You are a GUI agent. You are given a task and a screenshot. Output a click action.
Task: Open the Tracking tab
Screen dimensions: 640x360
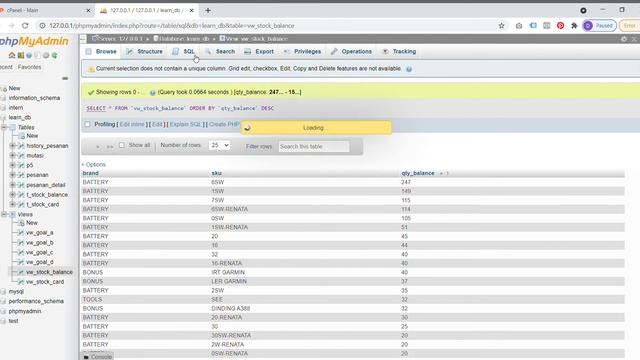coord(399,51)
